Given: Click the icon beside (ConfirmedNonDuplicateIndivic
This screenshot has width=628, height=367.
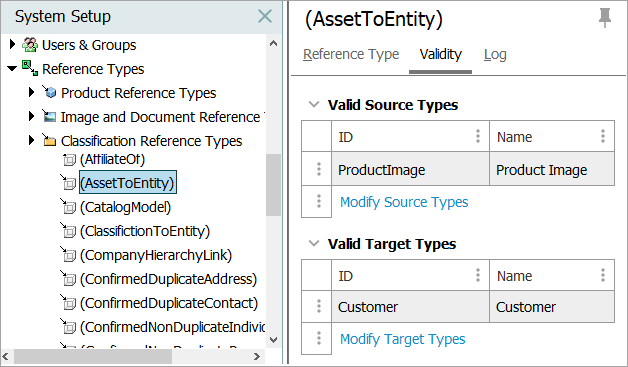Looking at the screenshot, I should [x=69, y=327].
